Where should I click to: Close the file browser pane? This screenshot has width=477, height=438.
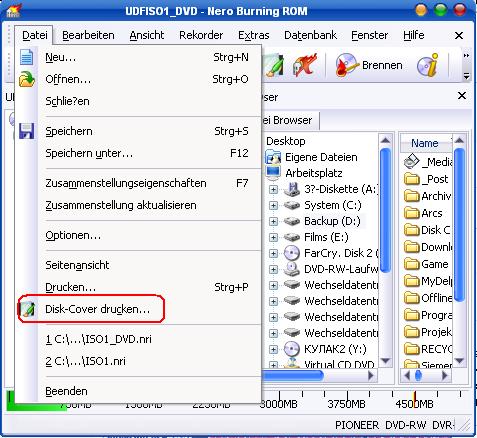[462, 96]
